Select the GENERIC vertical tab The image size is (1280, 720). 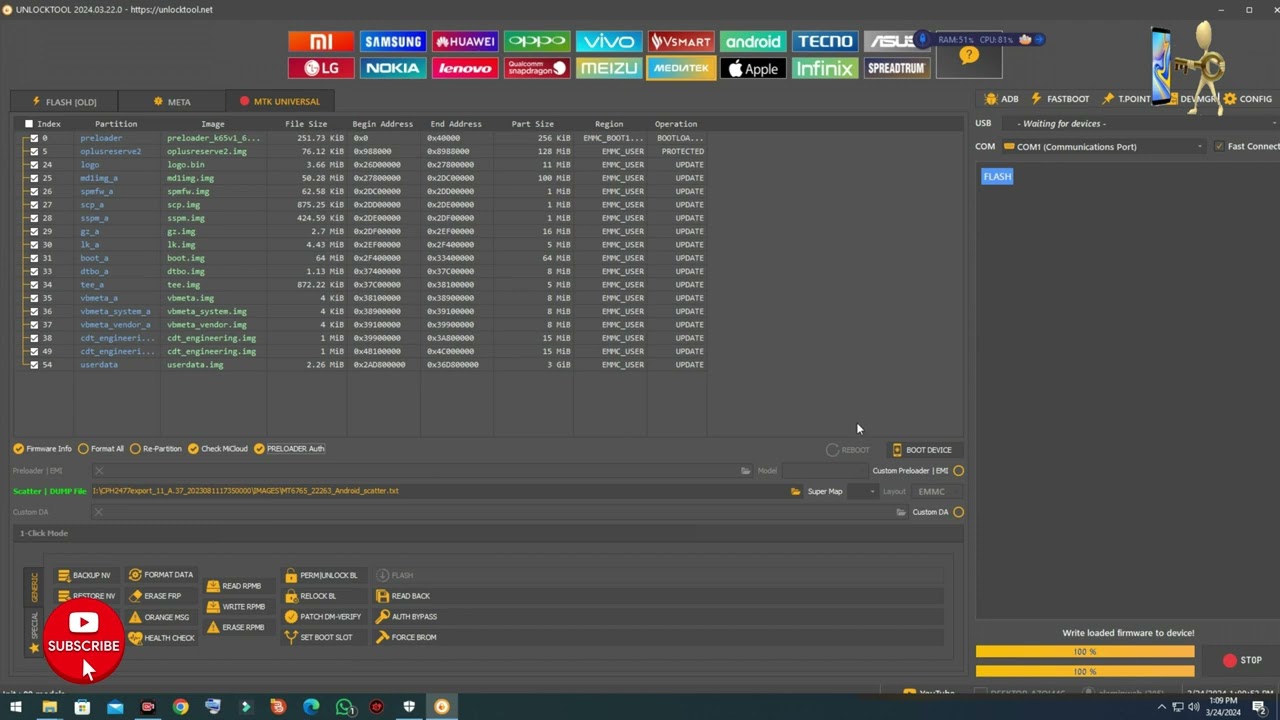(34, 586)
